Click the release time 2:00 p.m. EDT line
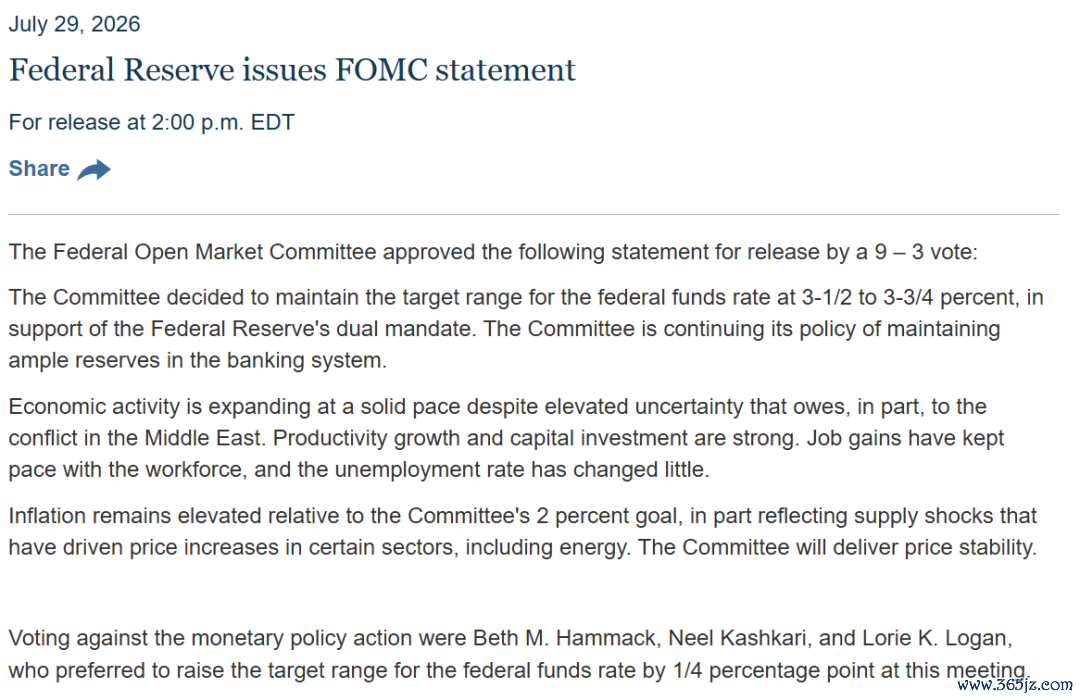This screenshot has width=1080, height=700. [152, 123]
